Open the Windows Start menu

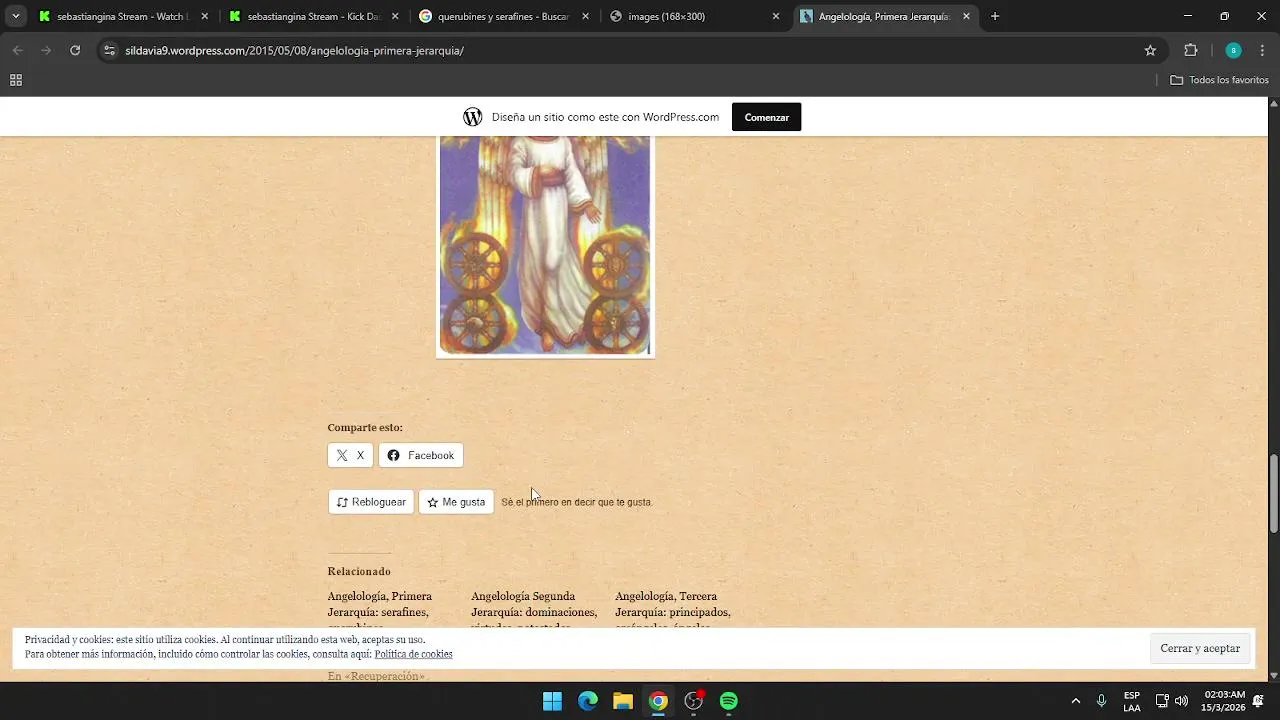[552, 701]
